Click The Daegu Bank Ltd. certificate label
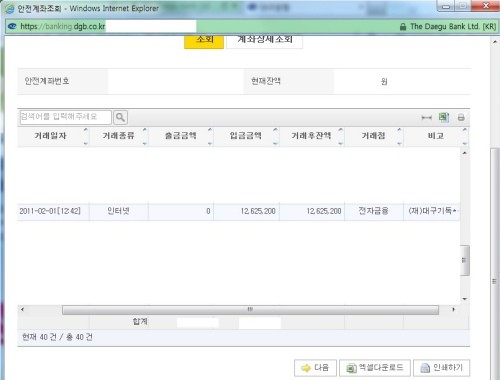The height and width of the screenshot is (380, 500). [453, 27]
